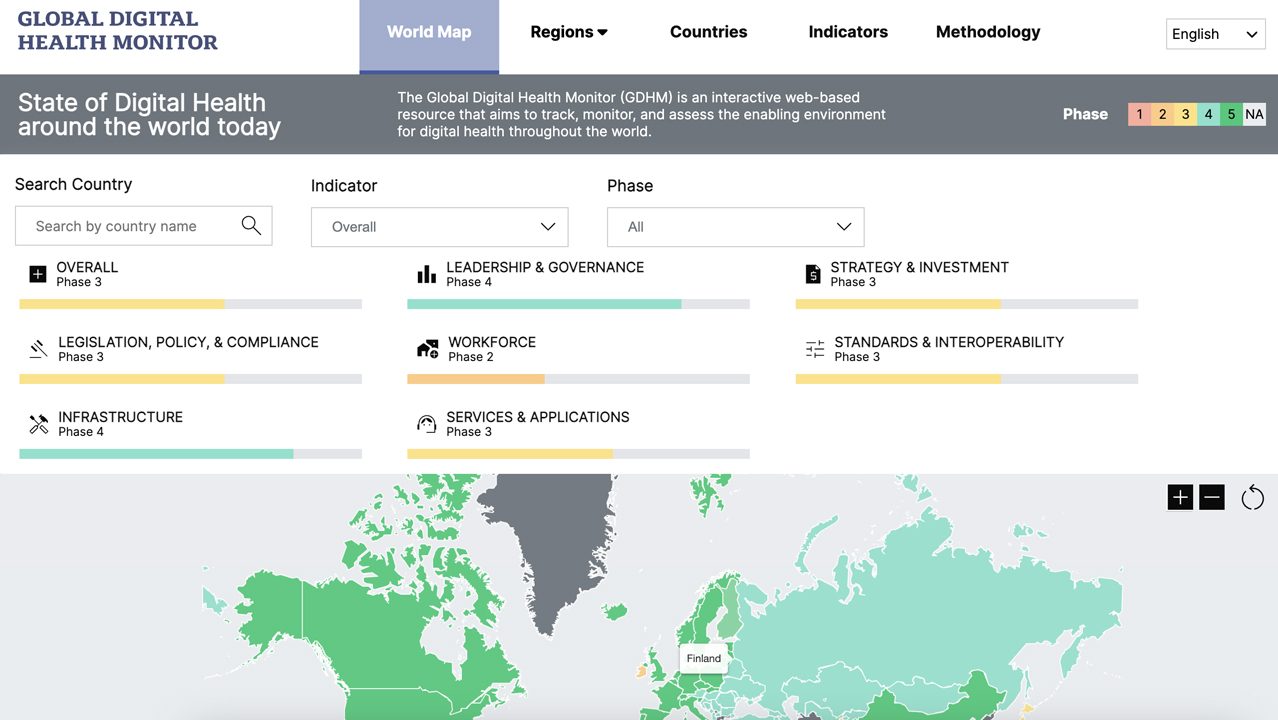Click the LEGISLATION, POLICY, & COMPLIANCE label
1278x720 pixels.
(188, 342)
